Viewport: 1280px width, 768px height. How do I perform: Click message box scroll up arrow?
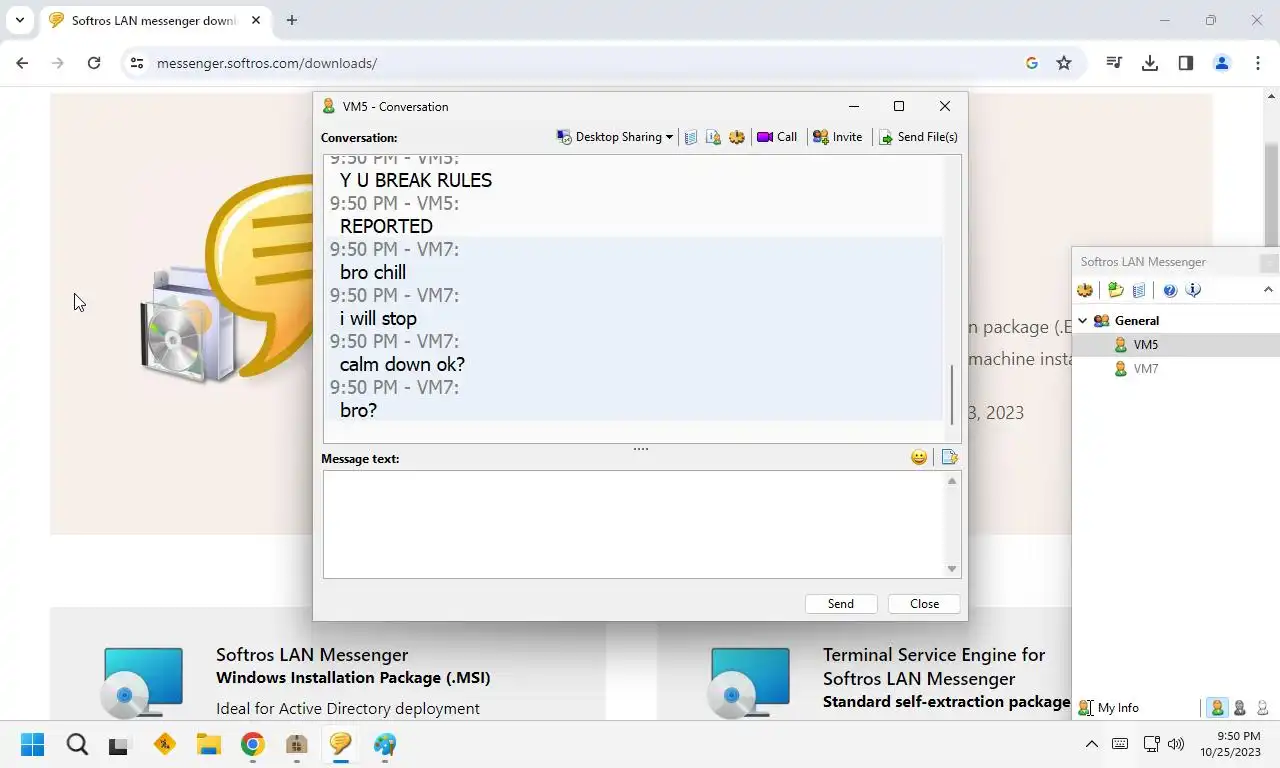pos(952,481)
